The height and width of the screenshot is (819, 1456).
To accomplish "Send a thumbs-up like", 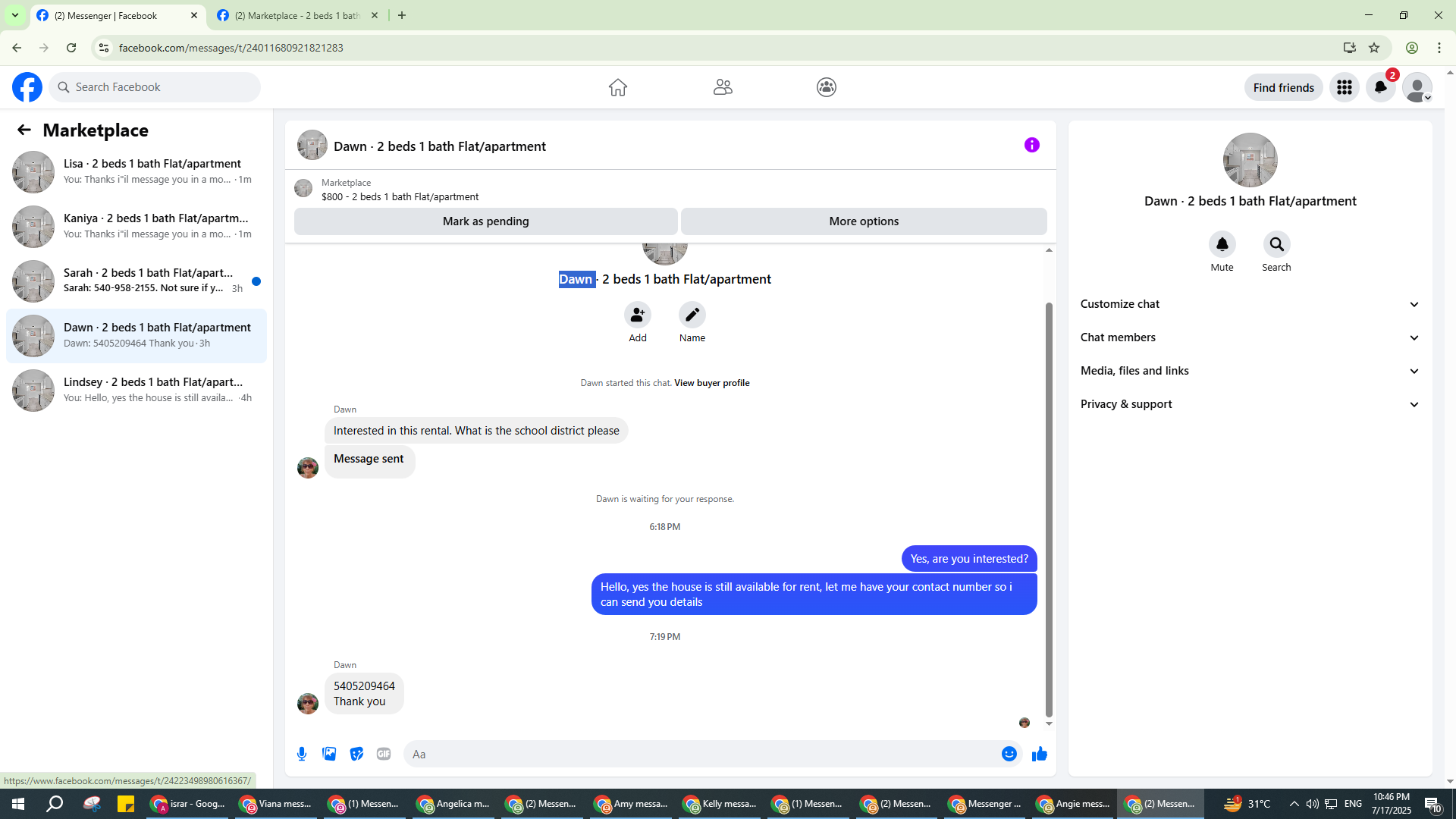I will pyautogui.click(x=1040, y=754).
